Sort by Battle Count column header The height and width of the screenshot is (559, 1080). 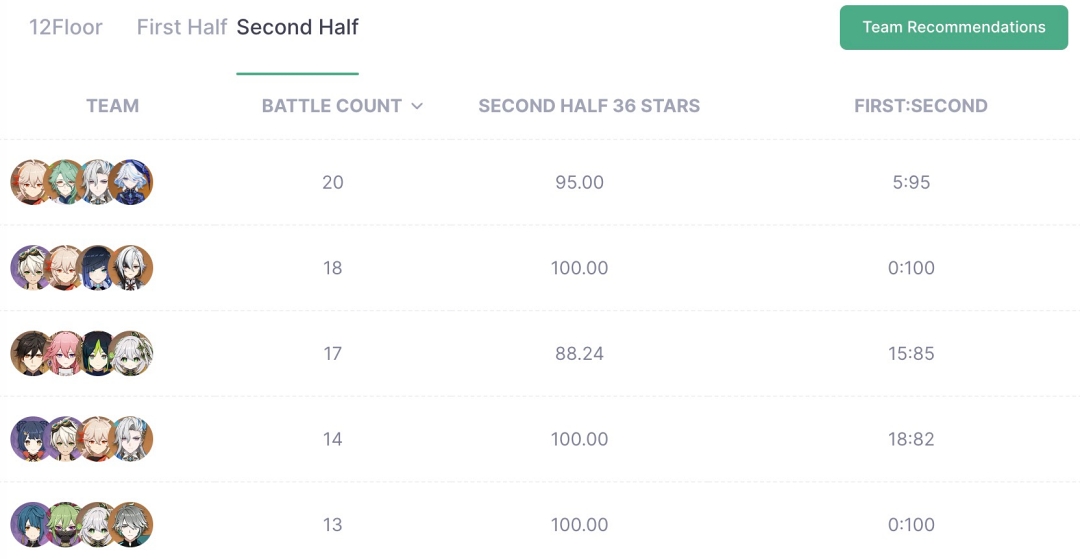coord(331,106)
